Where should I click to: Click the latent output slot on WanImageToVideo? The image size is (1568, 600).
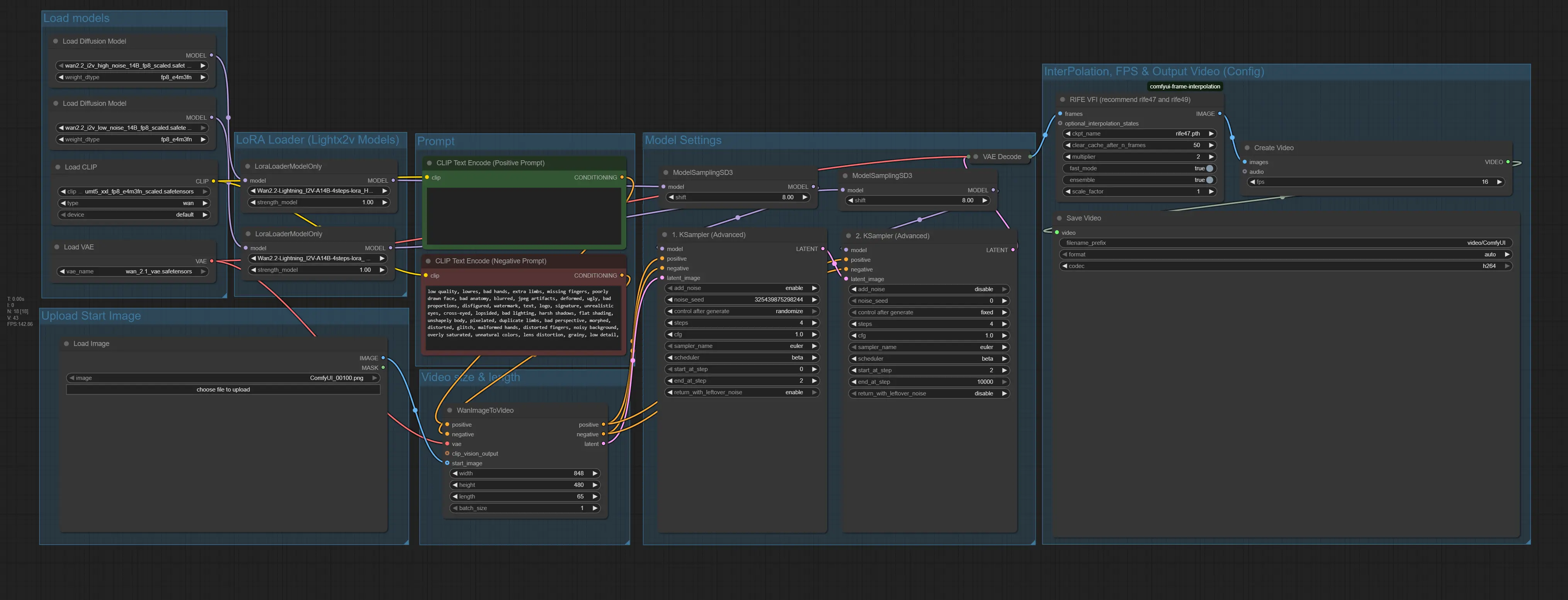[603, 444]
